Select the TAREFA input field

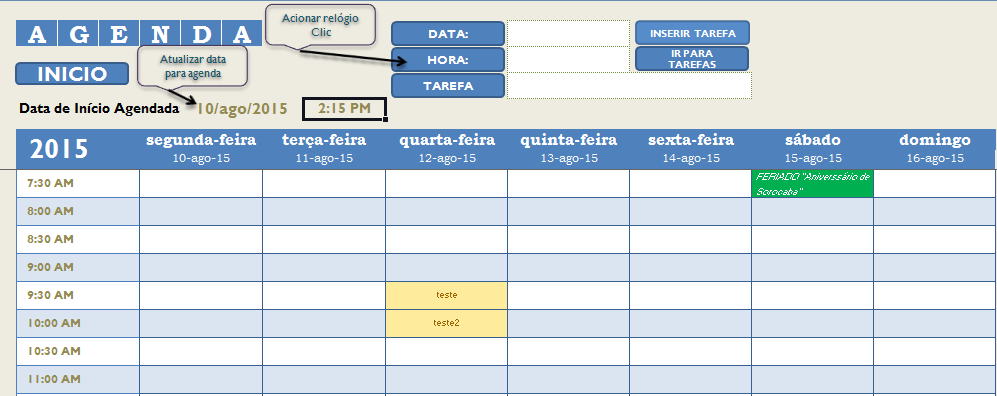pyautogui.click(x=629, y=85)
